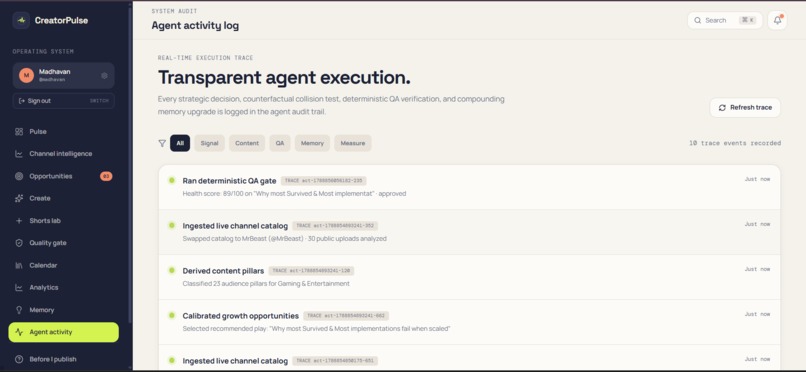Click 'Ran deterministic QA gate' title
This screenshot has height=372, width=806.
(229, 181)
